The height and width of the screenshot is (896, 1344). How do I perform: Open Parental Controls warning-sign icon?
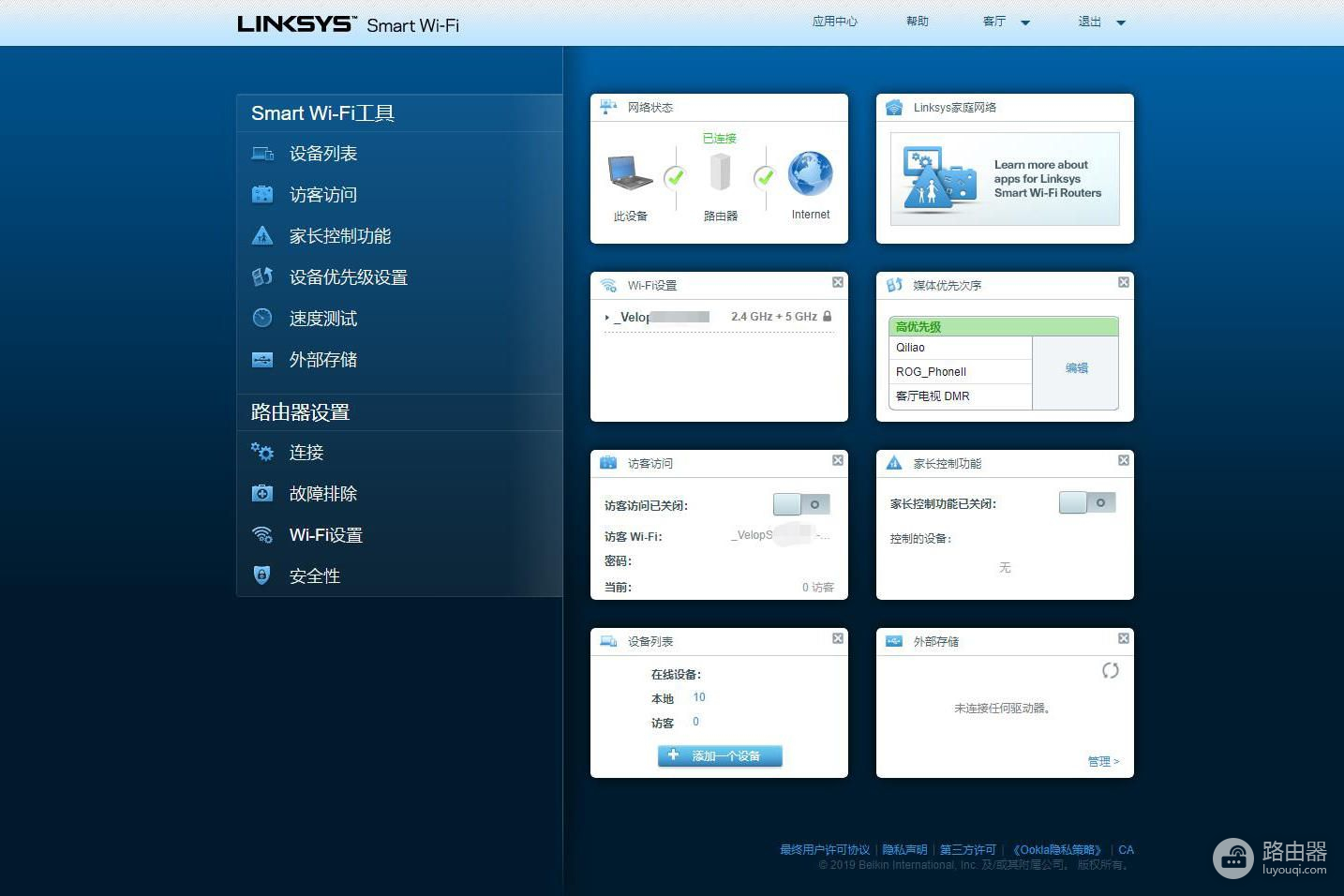tap(262, 236)
